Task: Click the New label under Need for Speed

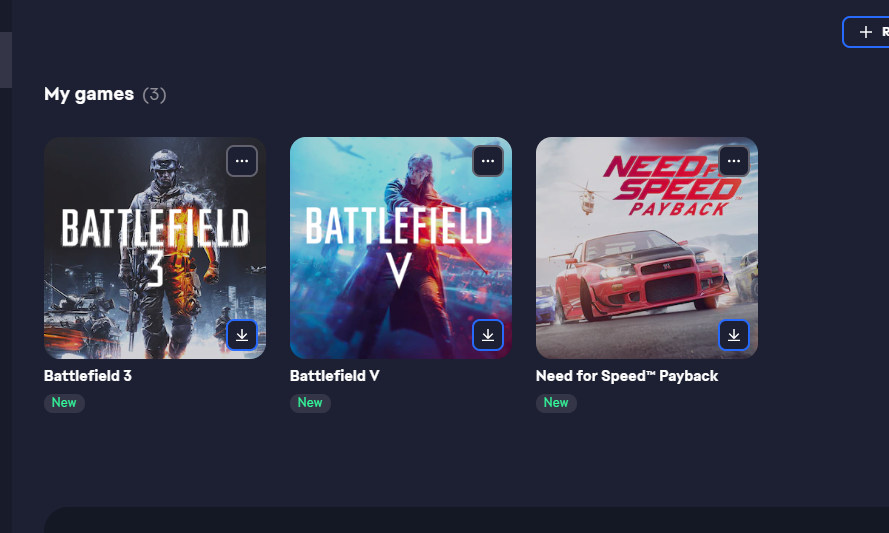Action: (556, 403)
